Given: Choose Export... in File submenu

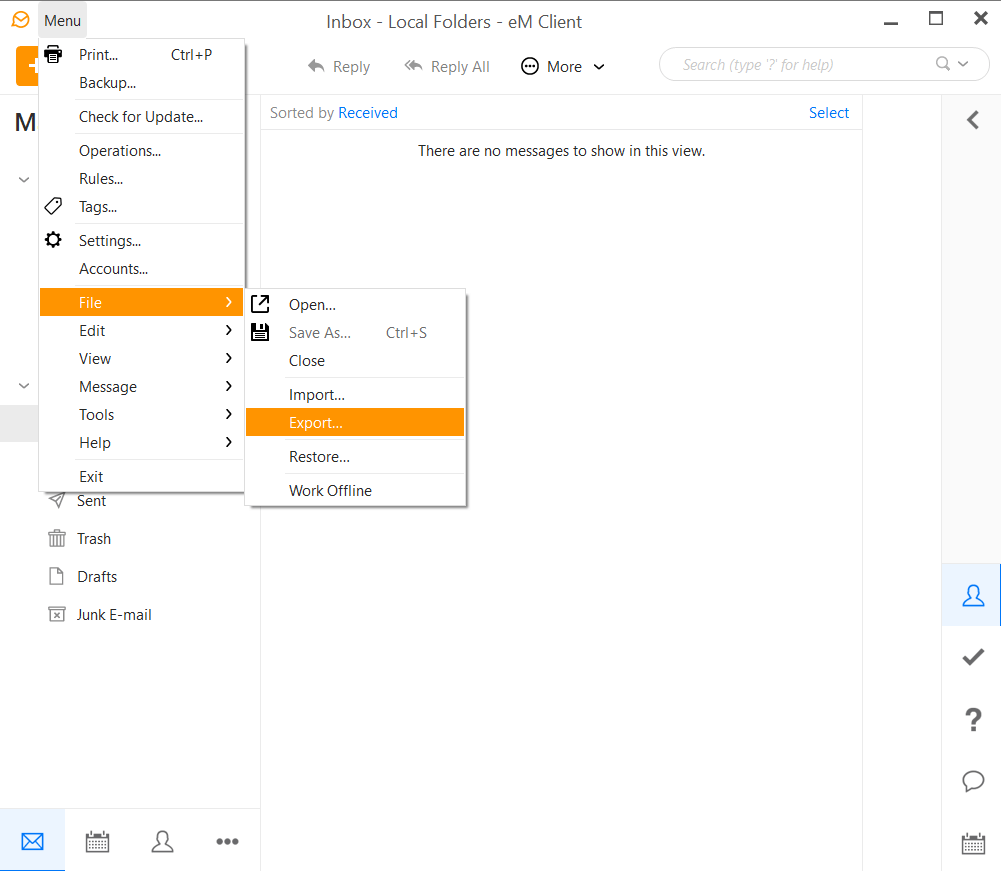Looking at the screenshot, I should click(x=355, y=422).
